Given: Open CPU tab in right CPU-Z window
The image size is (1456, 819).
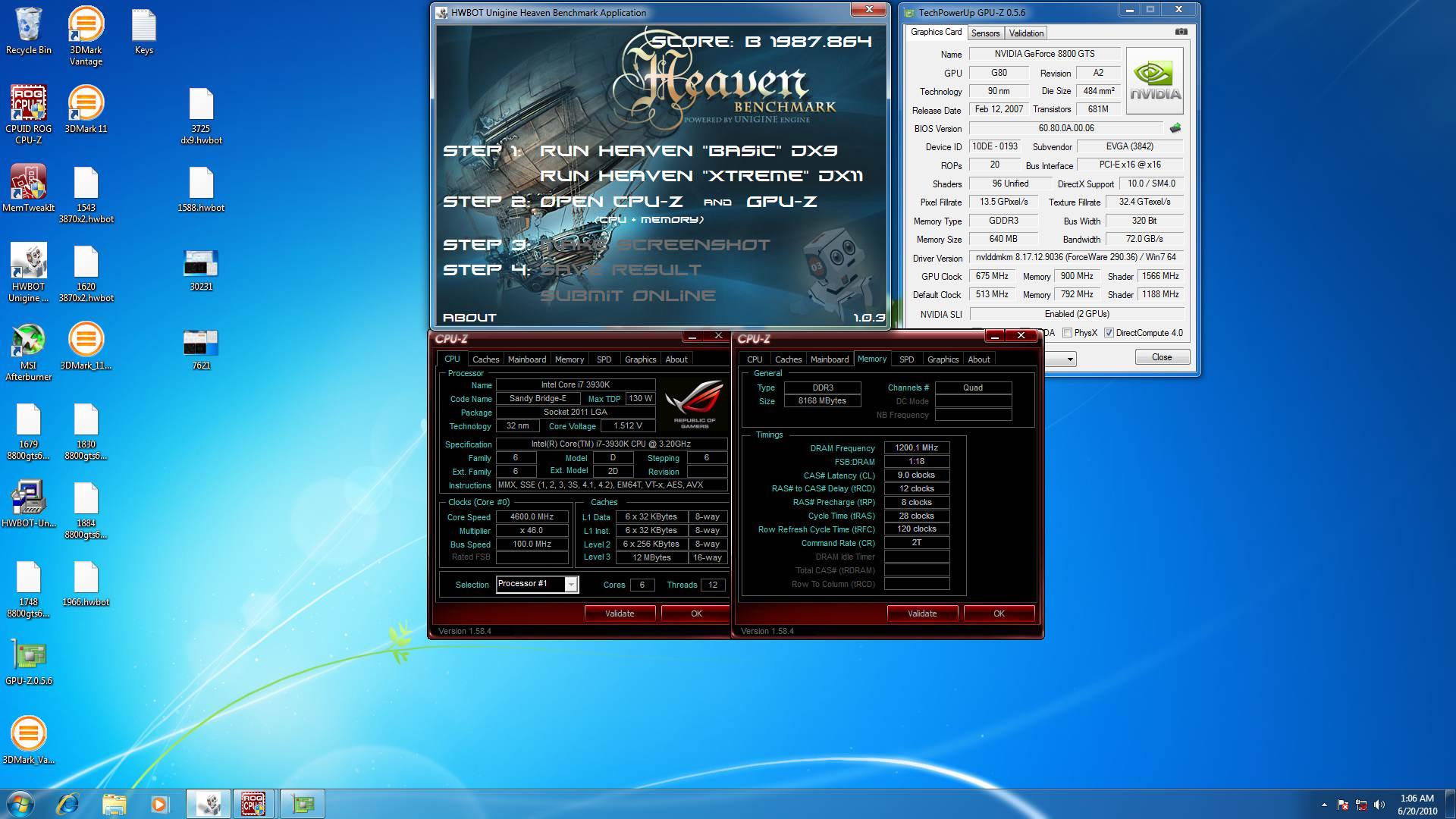Looking at the screenshot, I should click(x=755, y=359).
